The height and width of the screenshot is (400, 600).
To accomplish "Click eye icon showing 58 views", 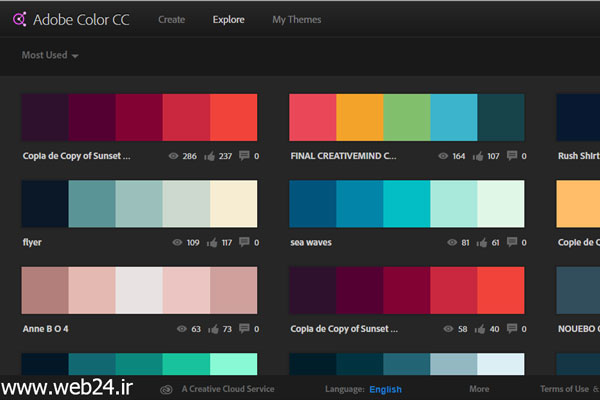I will [448, 329].
